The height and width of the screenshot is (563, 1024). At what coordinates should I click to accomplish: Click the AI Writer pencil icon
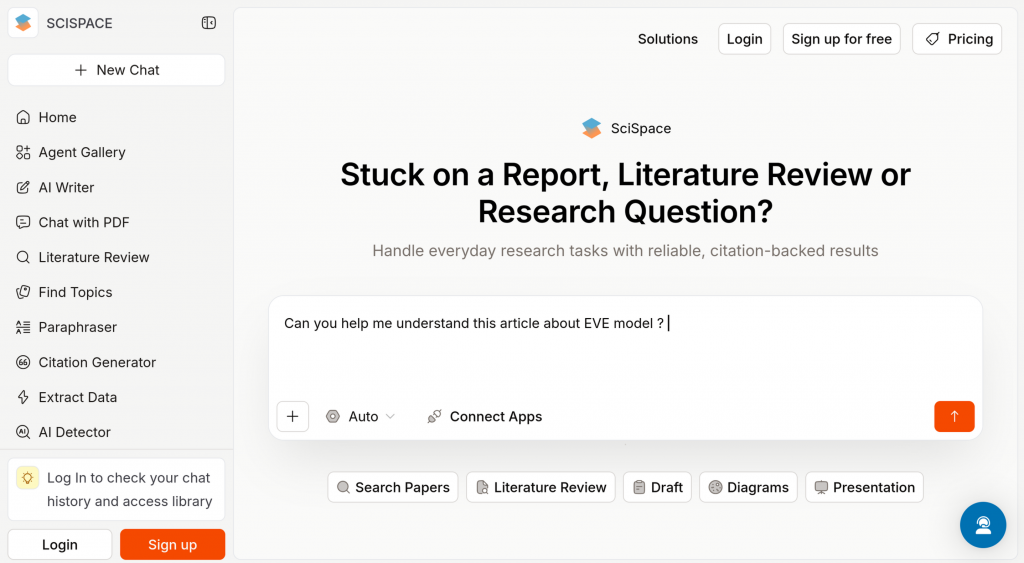[23, 187]
